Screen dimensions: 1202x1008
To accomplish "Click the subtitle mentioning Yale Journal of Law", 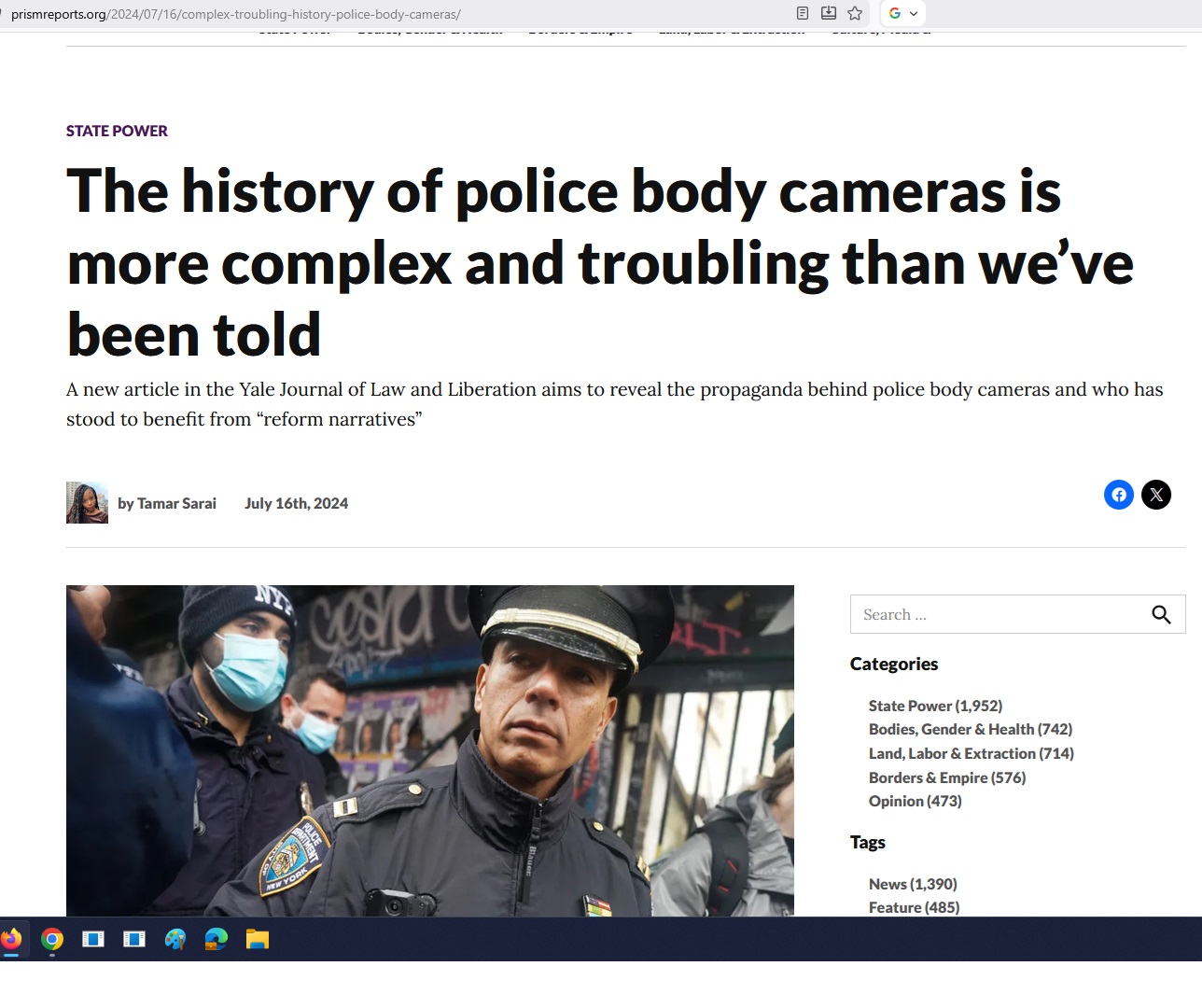I will click(615, 404).
